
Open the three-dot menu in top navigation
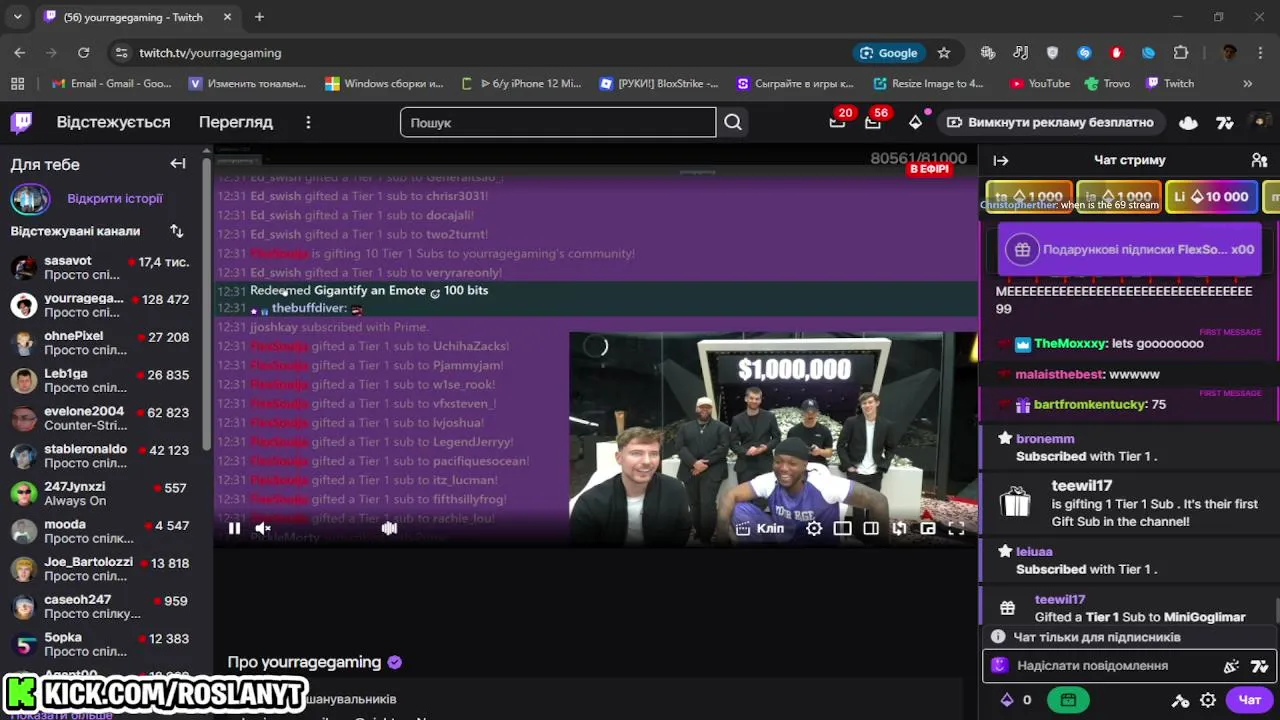click(x=308, y=122)
